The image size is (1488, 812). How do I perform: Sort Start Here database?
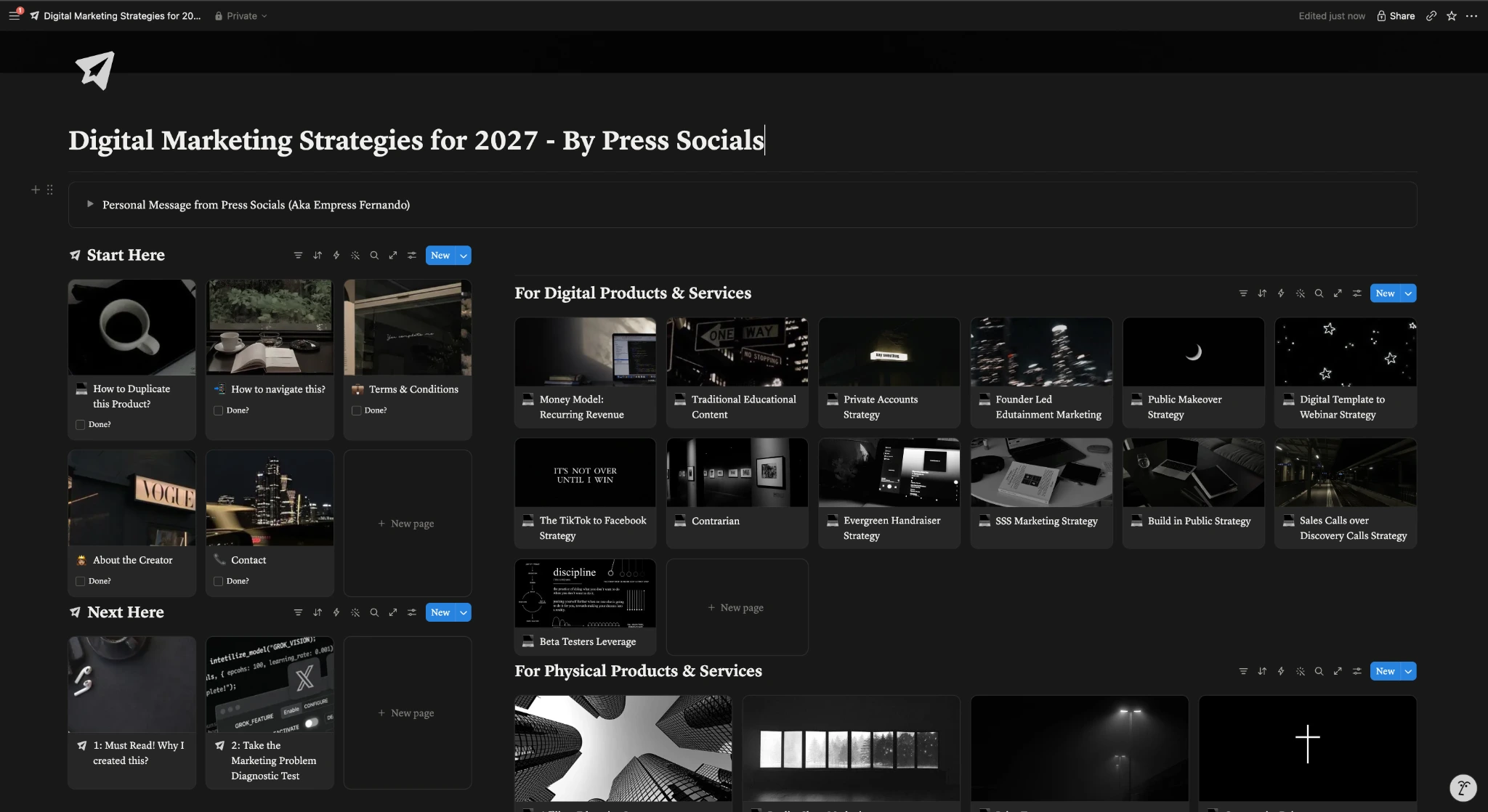[x=317, y=255]
